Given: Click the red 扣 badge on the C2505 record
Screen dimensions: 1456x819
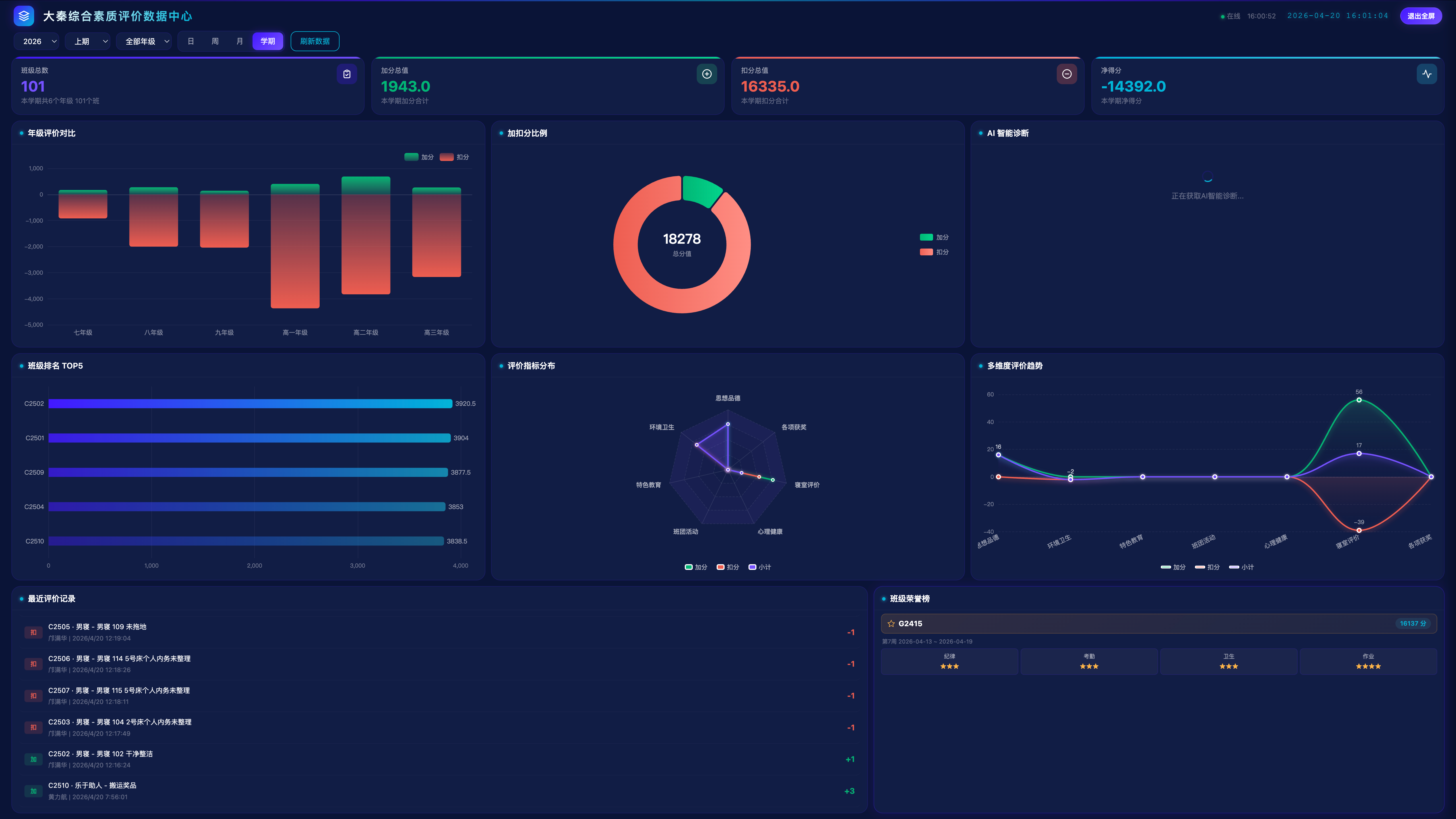Looking at the screenshot, I should point(33,632).
